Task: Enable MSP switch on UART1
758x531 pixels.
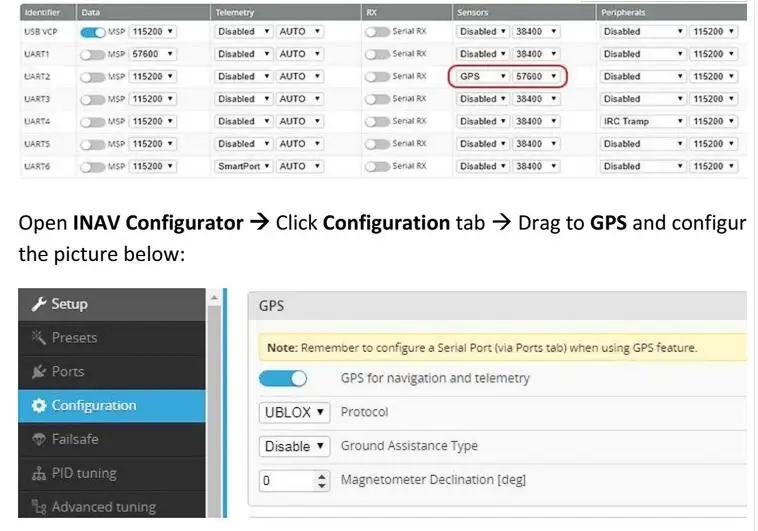Action: pos(93,54)
